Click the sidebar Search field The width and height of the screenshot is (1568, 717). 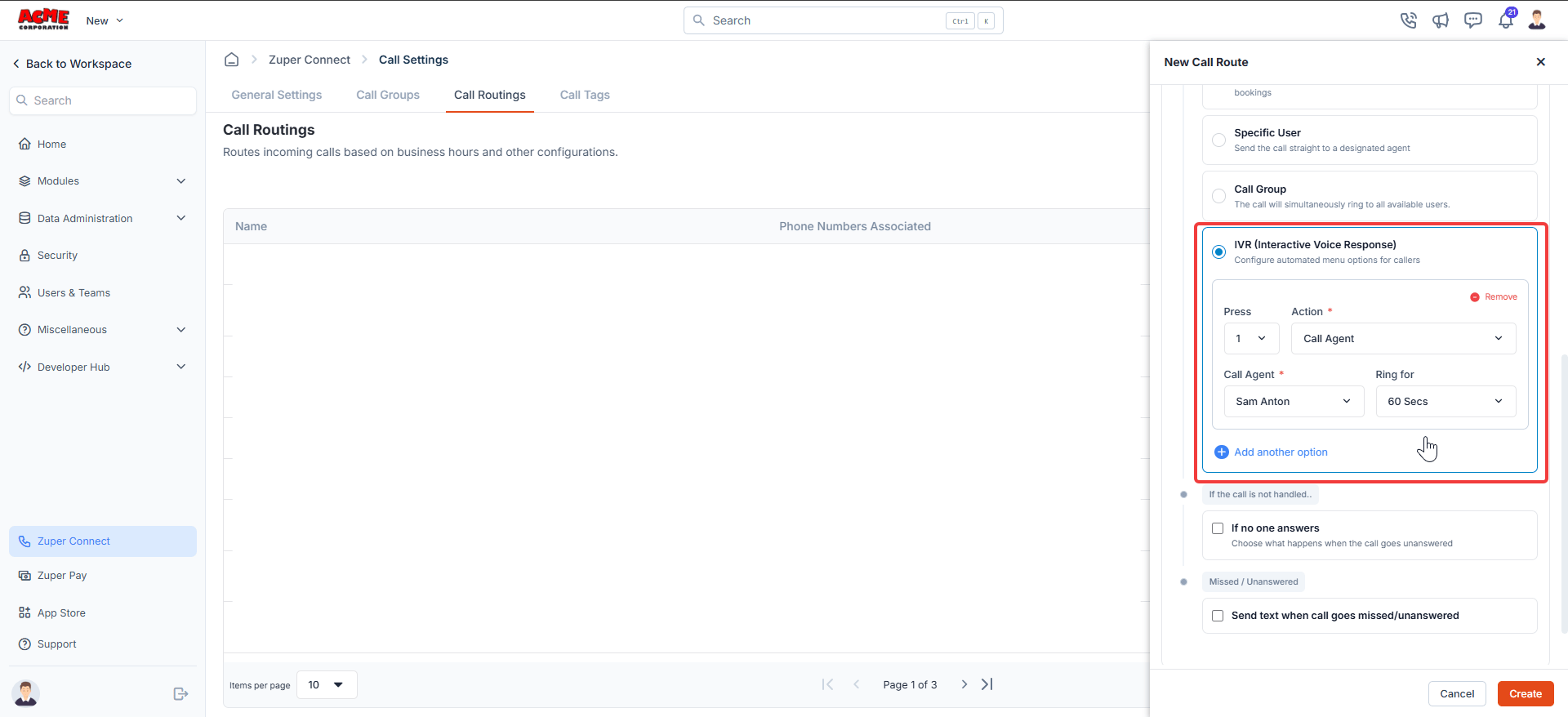103,100
